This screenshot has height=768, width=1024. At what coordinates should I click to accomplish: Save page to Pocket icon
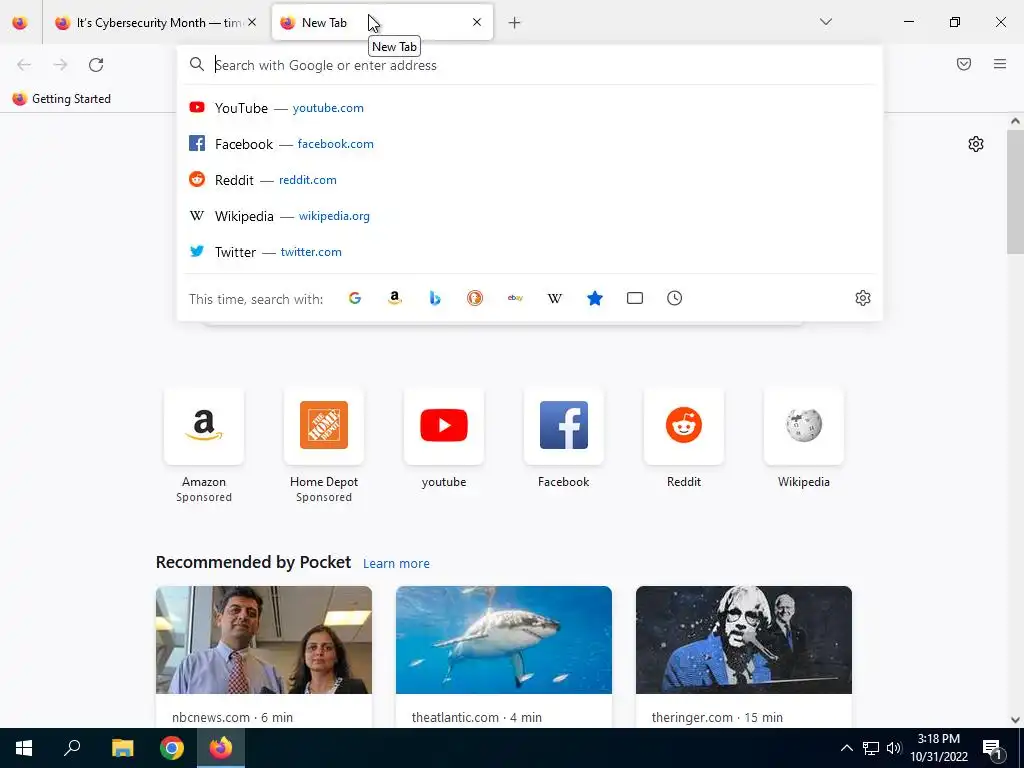[x=964, y=64]
